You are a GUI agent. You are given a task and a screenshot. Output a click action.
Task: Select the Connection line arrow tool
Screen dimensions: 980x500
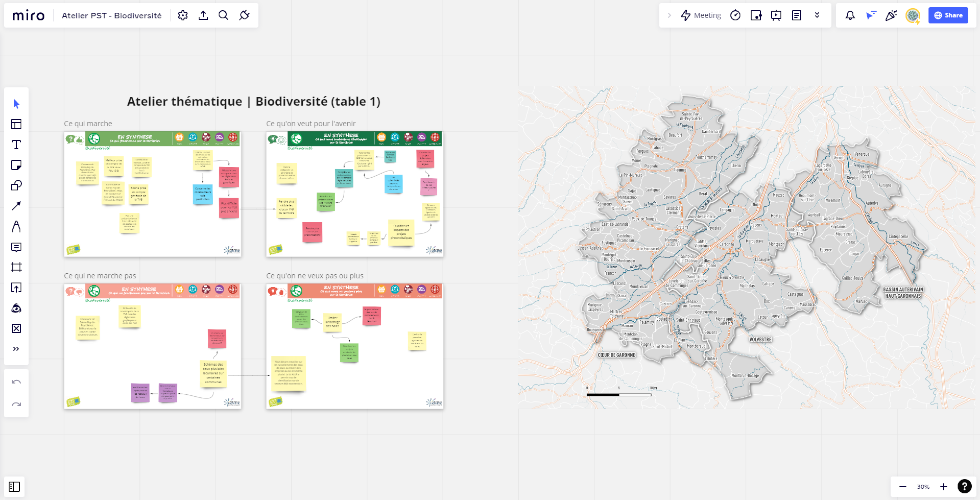(x=16, y=206)
